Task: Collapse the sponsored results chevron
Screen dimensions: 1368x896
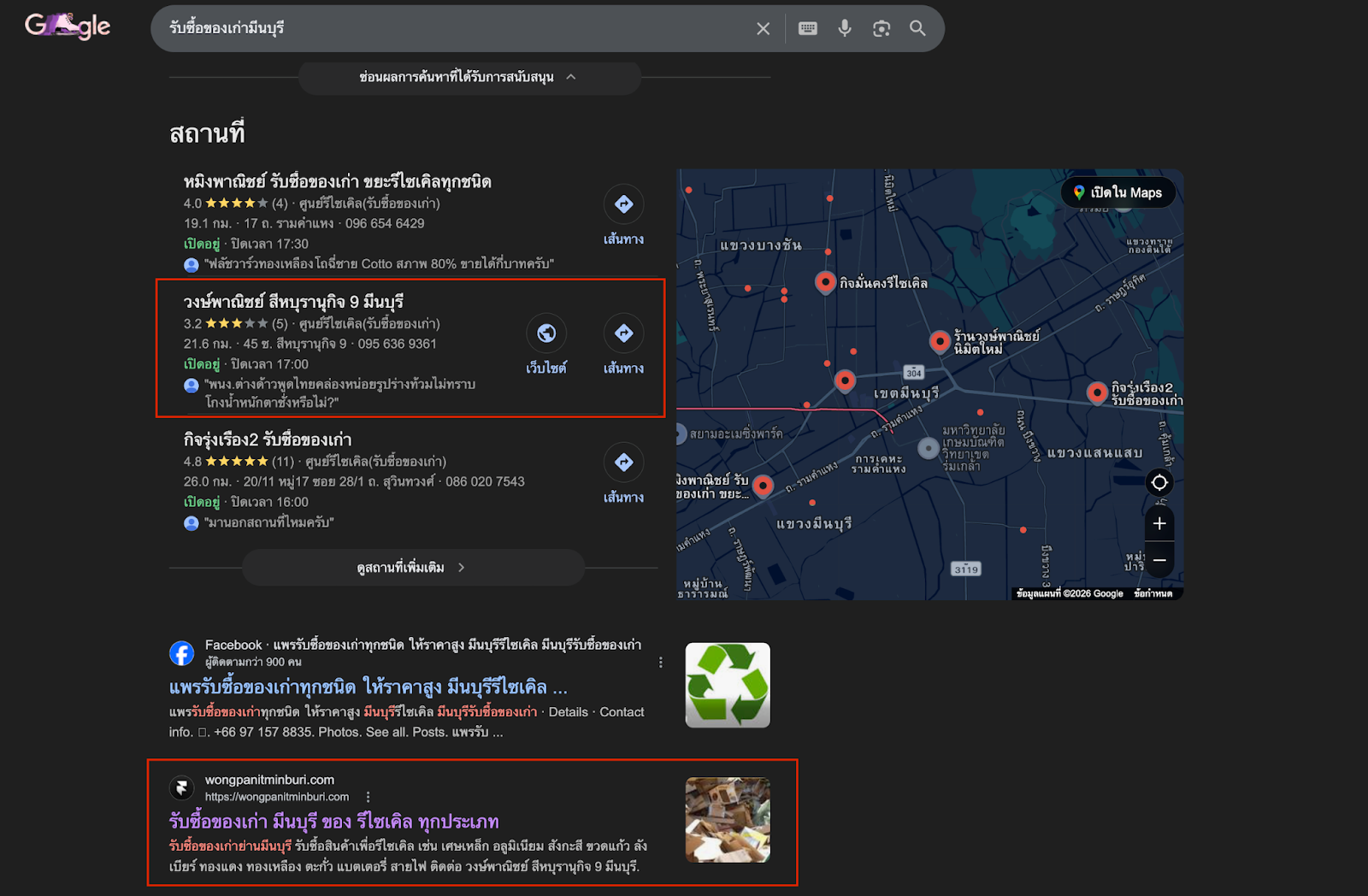Action: point(571,77)
